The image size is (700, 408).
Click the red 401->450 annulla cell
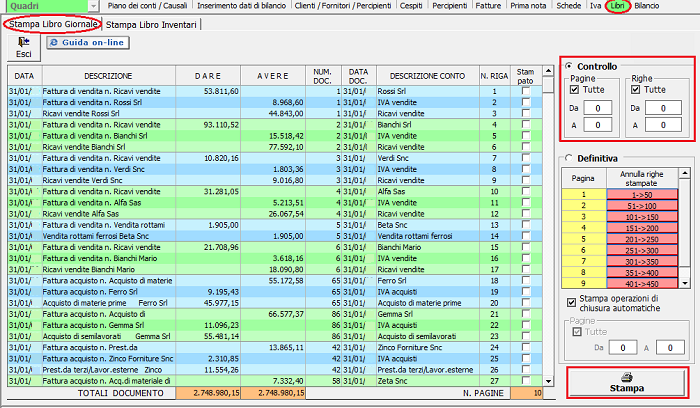642,283
